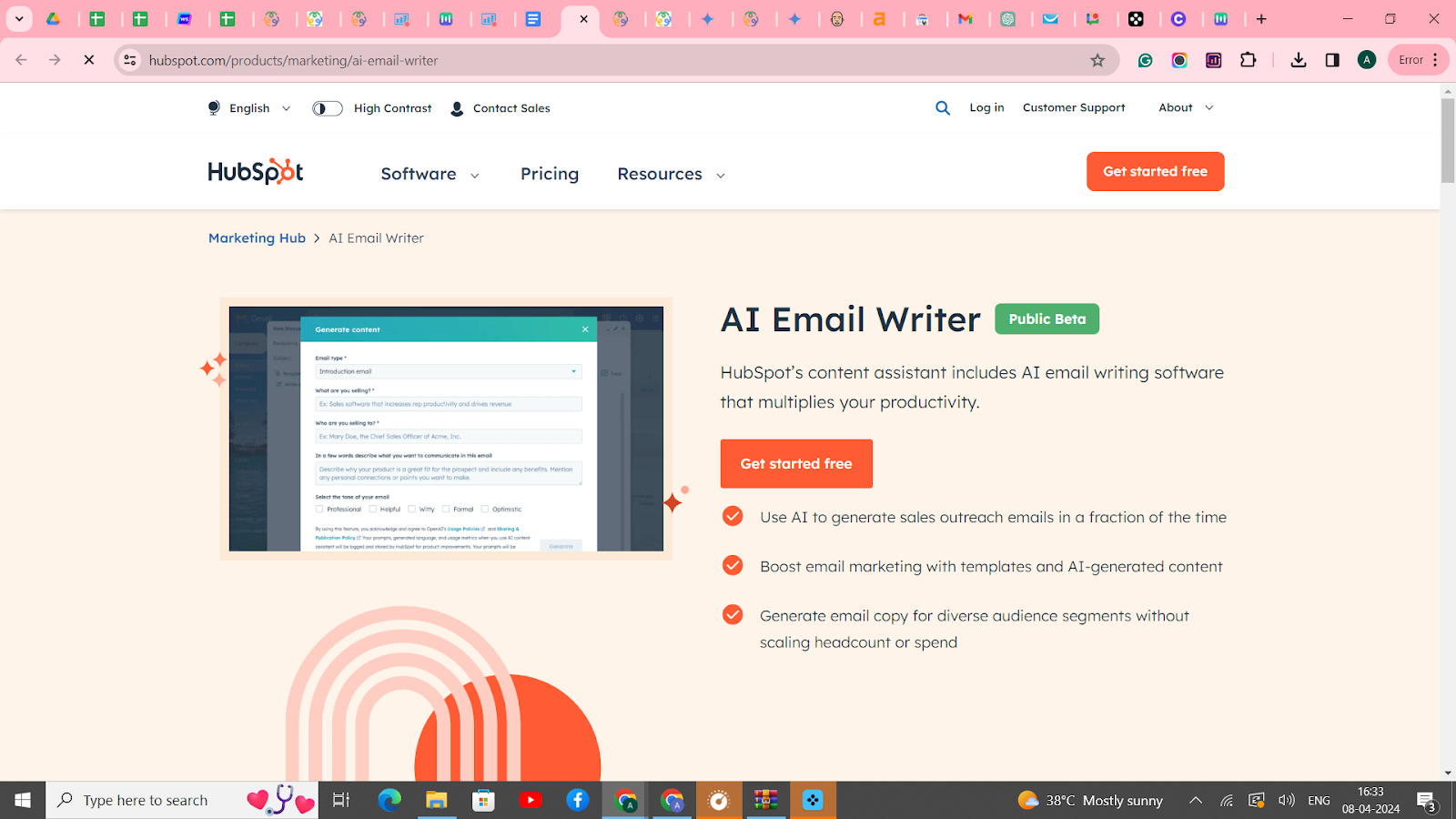This screenshot has width=1456, height=819.
Task: Open the Grammarly extension icon
Action: [1146, 60]
